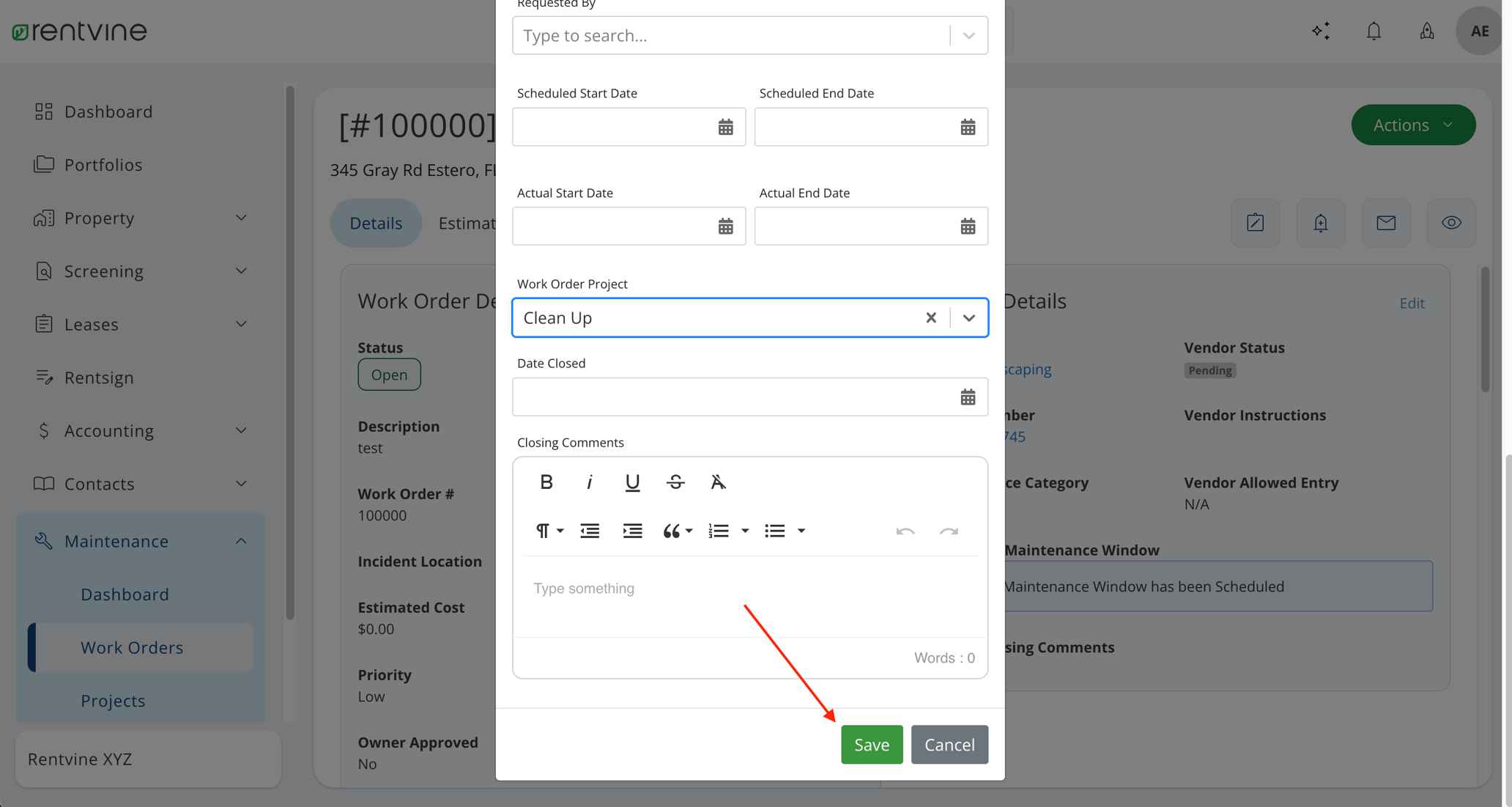Viewport: 1512px width, 807px height.
Task: Click the email envelope icon
Action: [1386, 223]
